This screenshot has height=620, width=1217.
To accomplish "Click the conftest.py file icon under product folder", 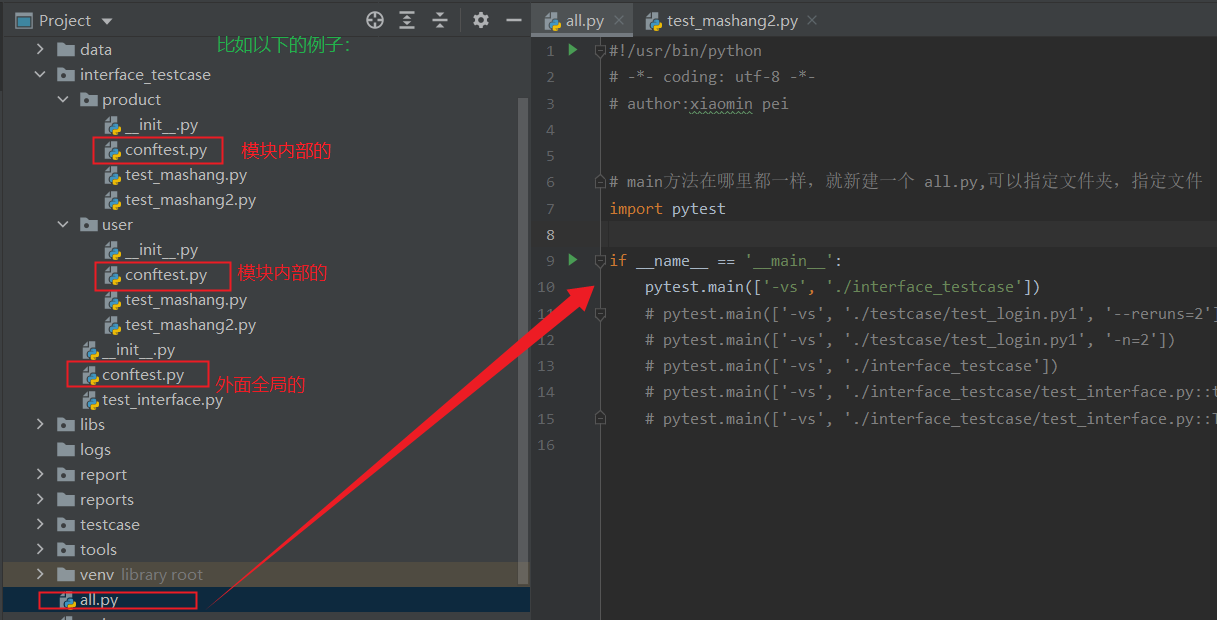I will click(x=113, y=149).
